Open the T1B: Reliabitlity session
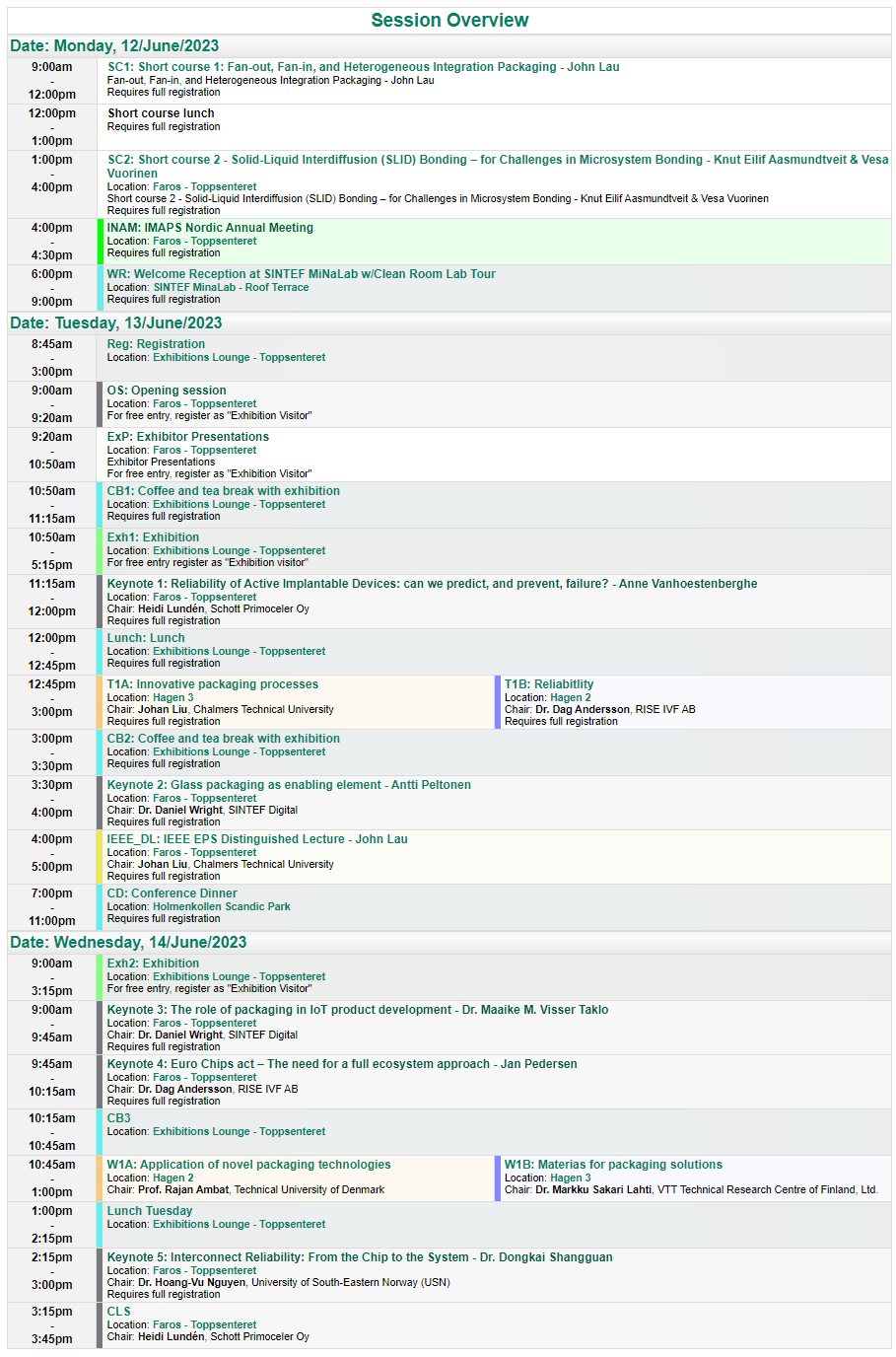 pyautogui.click(x=549, y=684)
